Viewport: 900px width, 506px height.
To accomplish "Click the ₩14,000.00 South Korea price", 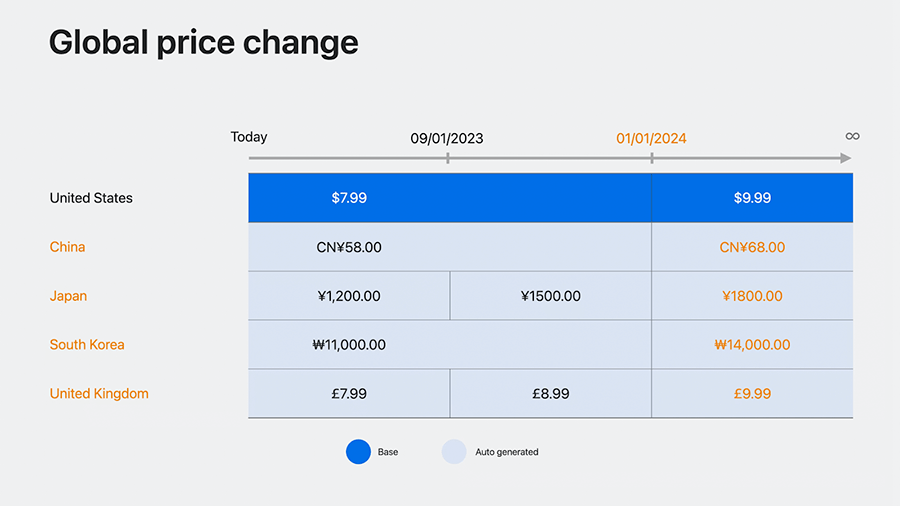I will [x=752, y=344].
